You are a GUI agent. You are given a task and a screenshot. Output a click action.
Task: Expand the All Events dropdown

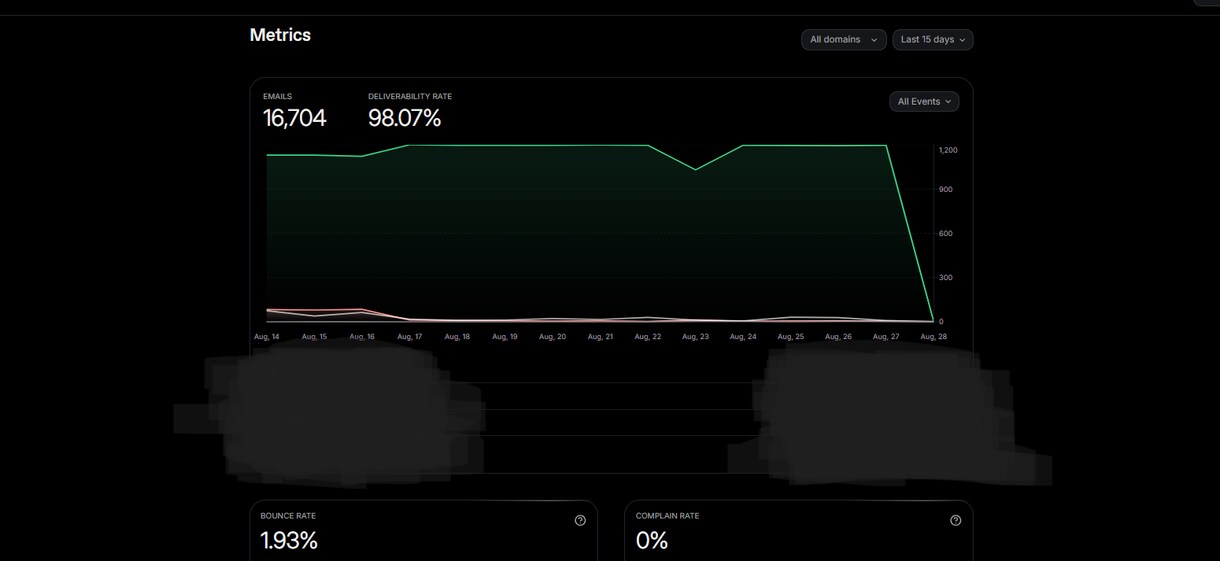coord(924,101)
